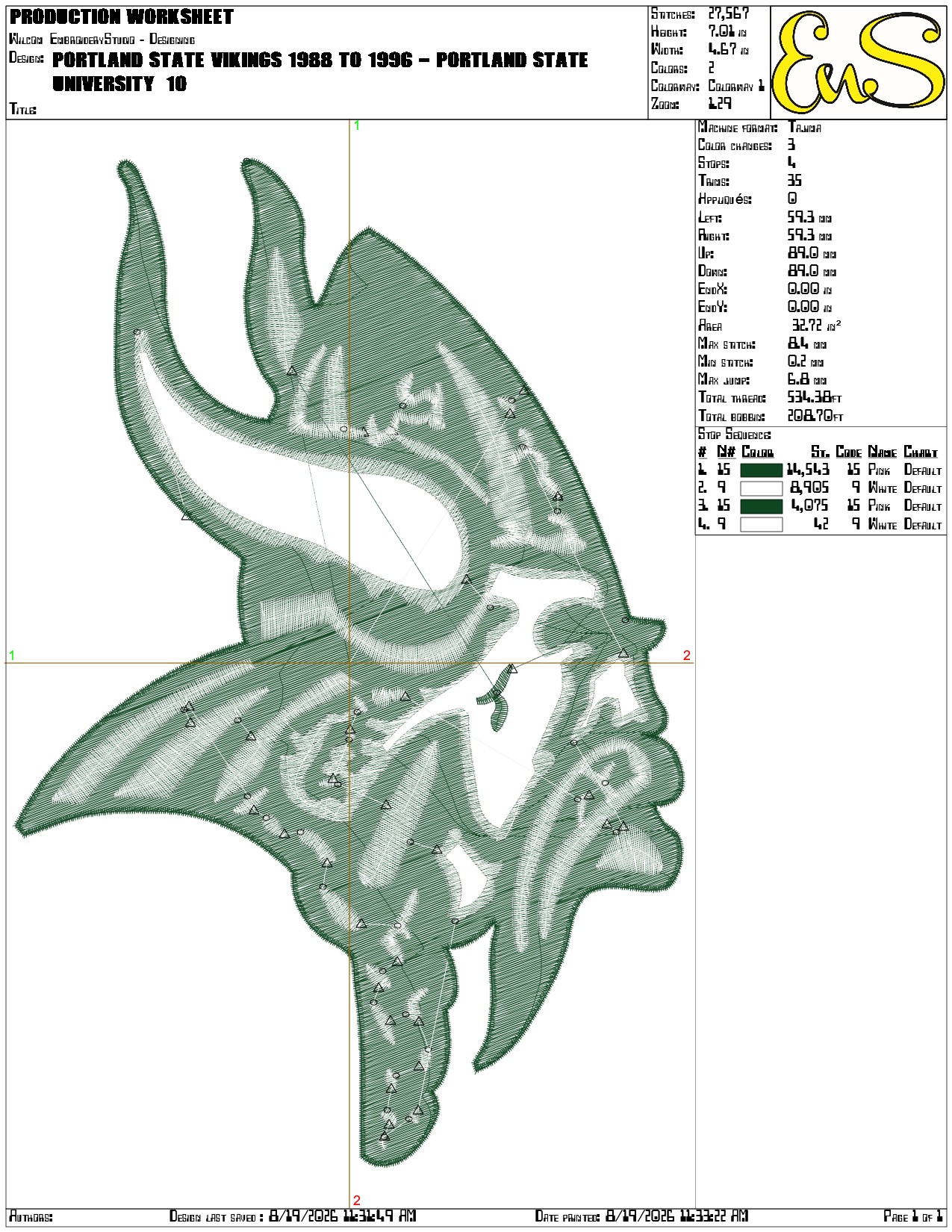This screenshot has width=952, height=1232.
Task: Click the 'Chart' column header
Action: [x=921, y=452]
